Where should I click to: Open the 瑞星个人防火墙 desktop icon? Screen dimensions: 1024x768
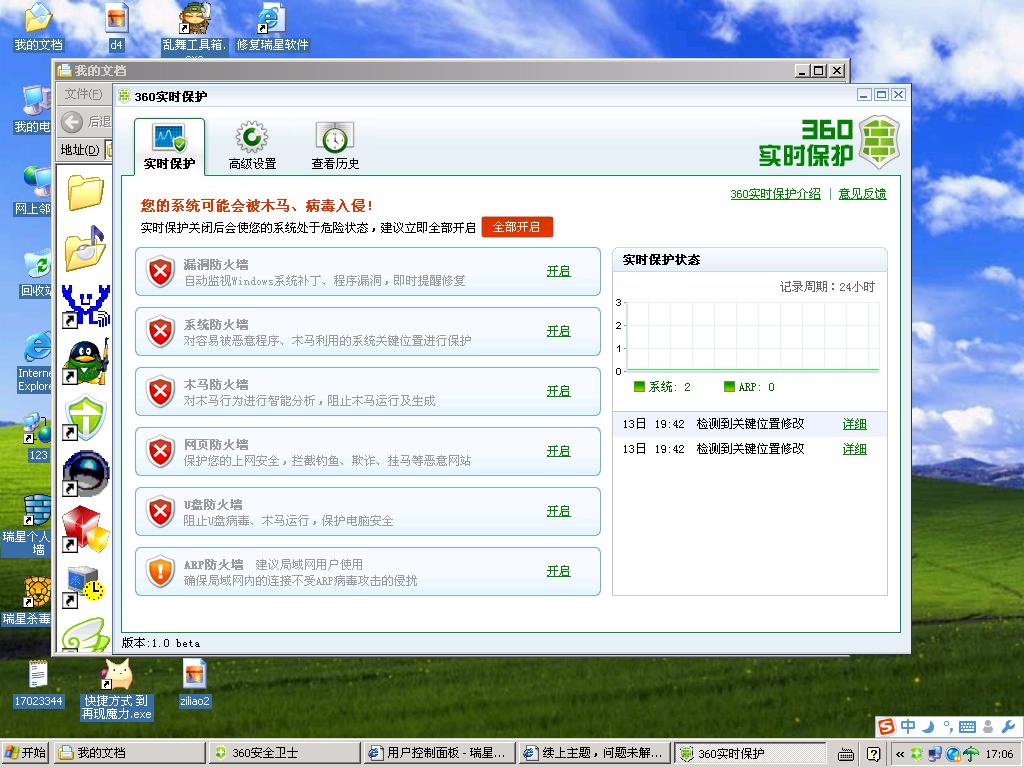click(x=26, y=526)
